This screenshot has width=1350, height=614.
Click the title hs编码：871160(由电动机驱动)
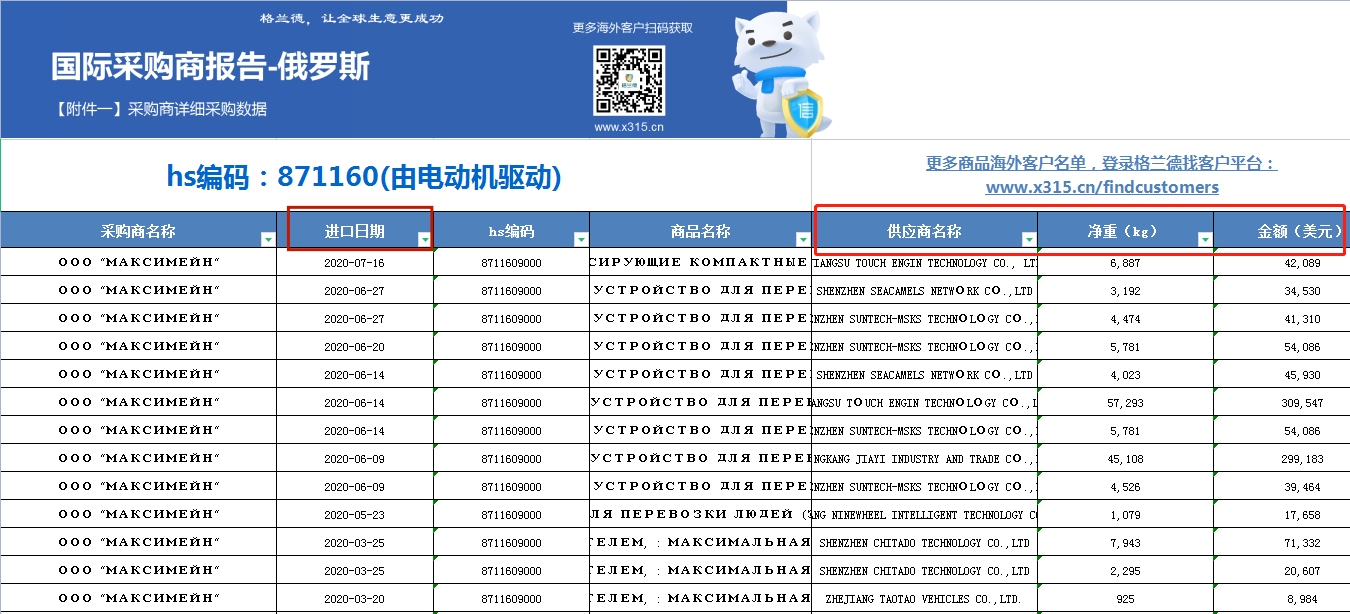(x=364, y=177)
